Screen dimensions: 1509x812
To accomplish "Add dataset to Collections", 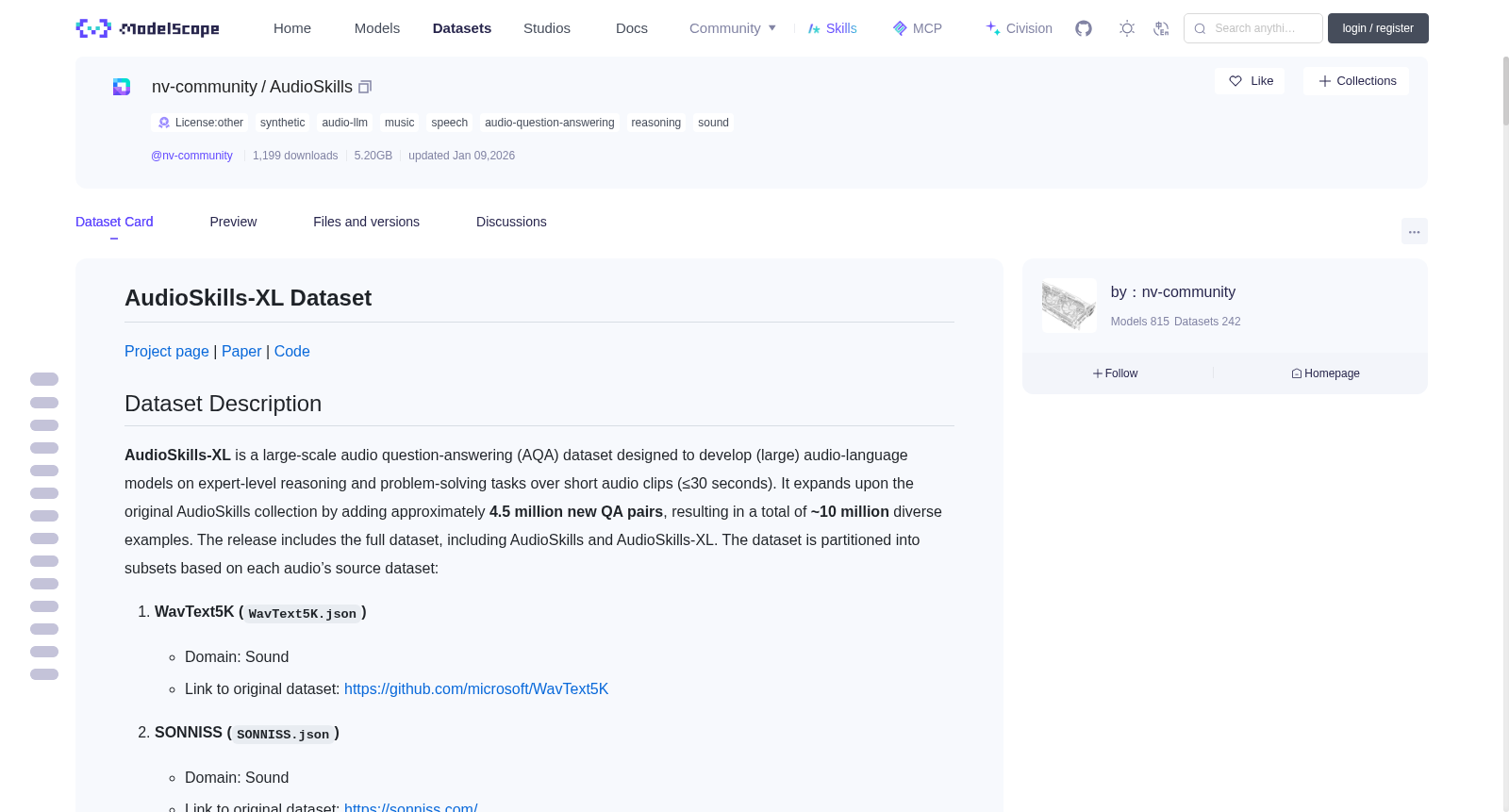I will click(x=1356, y=81).
